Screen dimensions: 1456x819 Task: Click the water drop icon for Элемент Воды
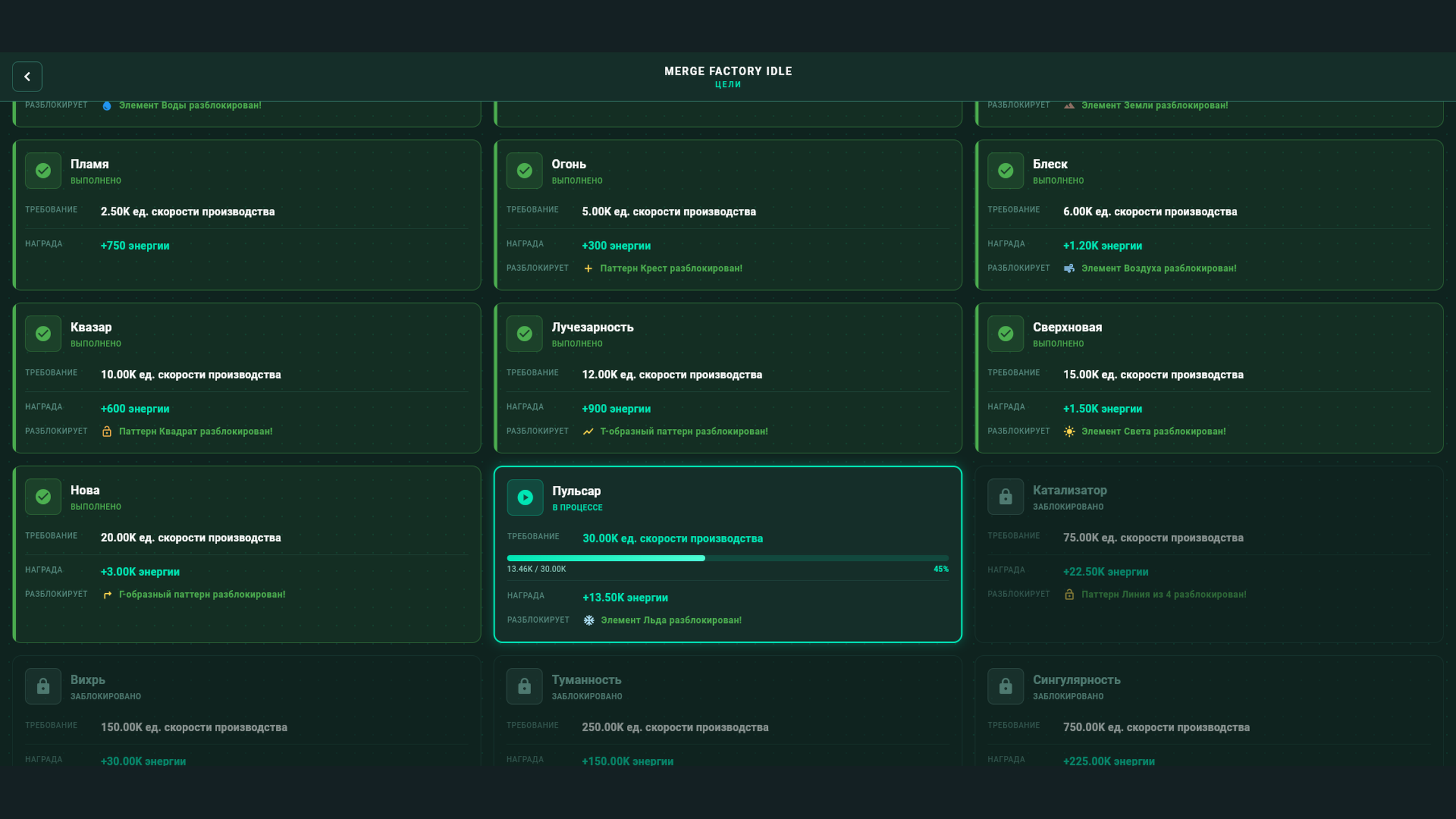[x=108, y=105]
